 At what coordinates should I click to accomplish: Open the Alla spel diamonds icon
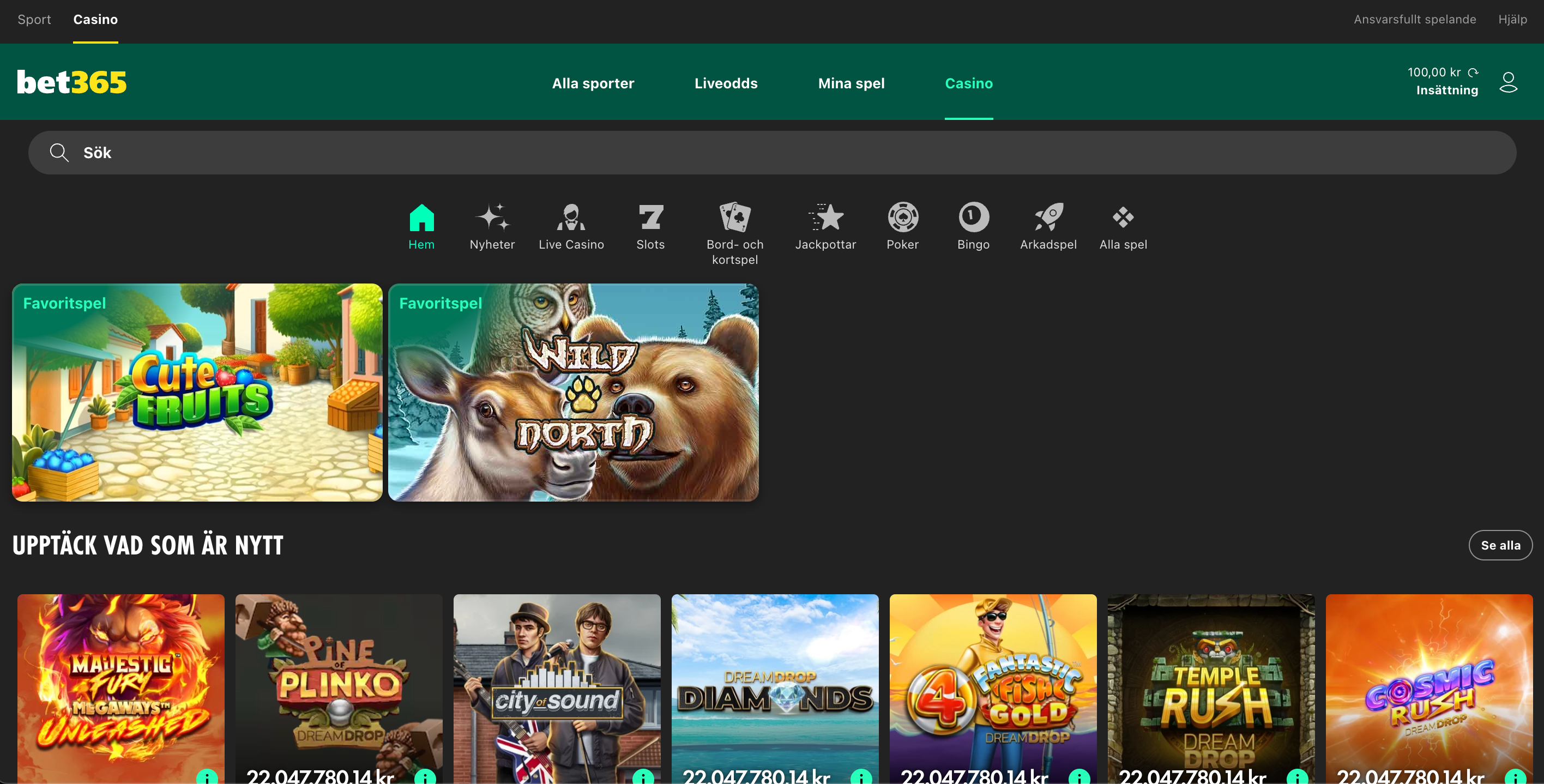click(x=1123, y=217)
